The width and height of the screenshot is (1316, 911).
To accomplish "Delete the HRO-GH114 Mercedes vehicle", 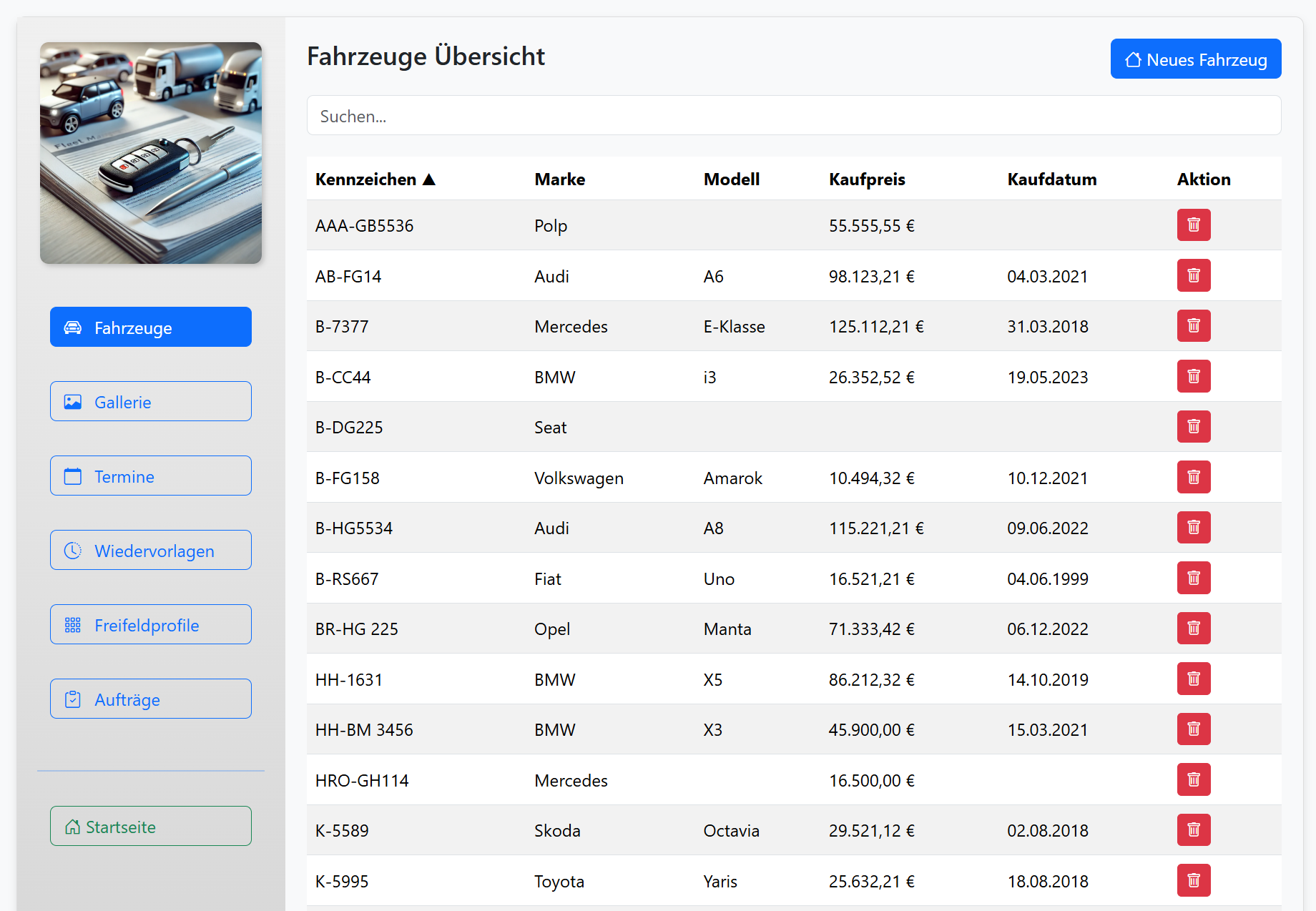I will [x=1193, y=779].
